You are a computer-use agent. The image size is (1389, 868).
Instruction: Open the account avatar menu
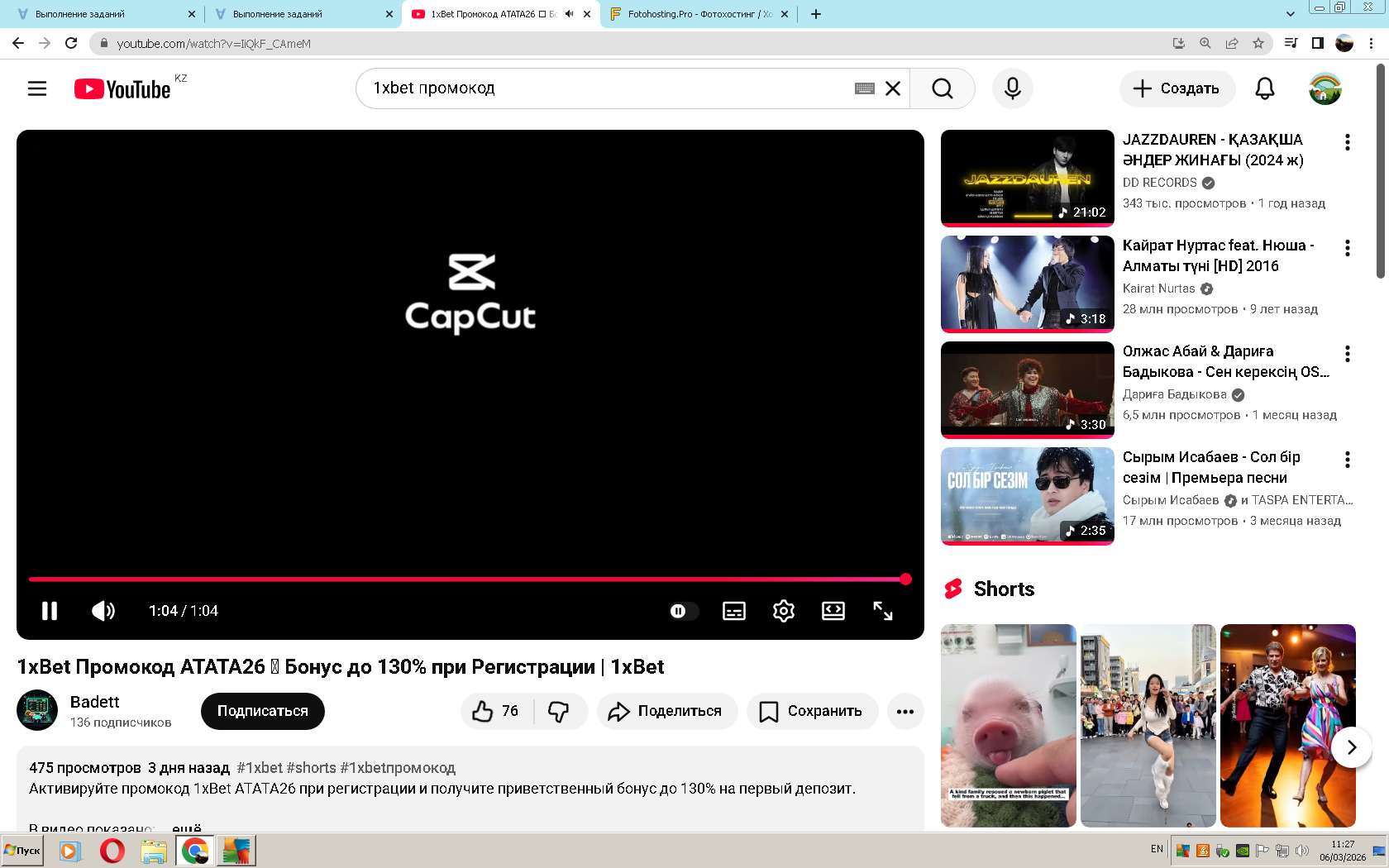click(1325, 88)
